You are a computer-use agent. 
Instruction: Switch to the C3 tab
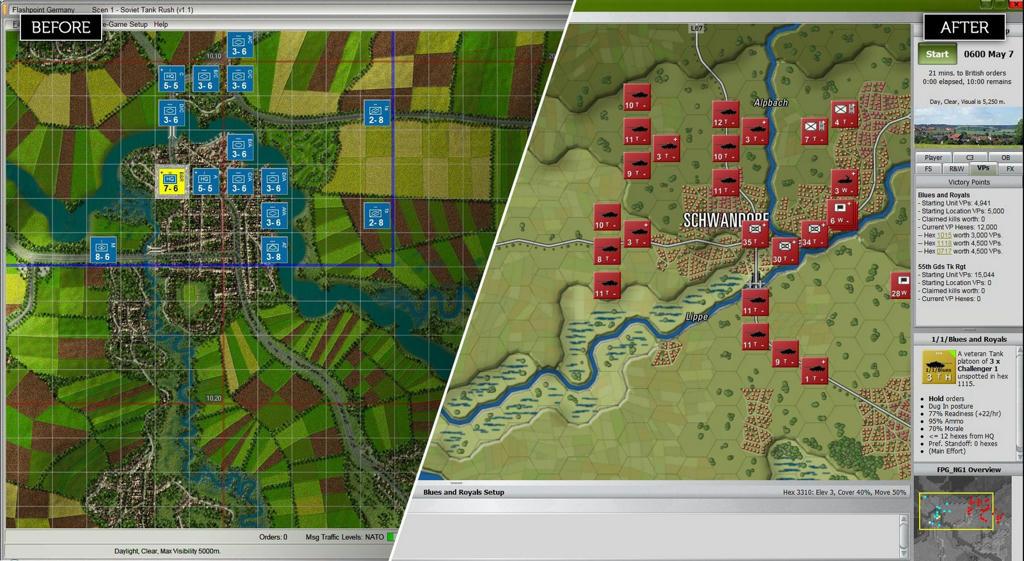[x=970, y=157]
